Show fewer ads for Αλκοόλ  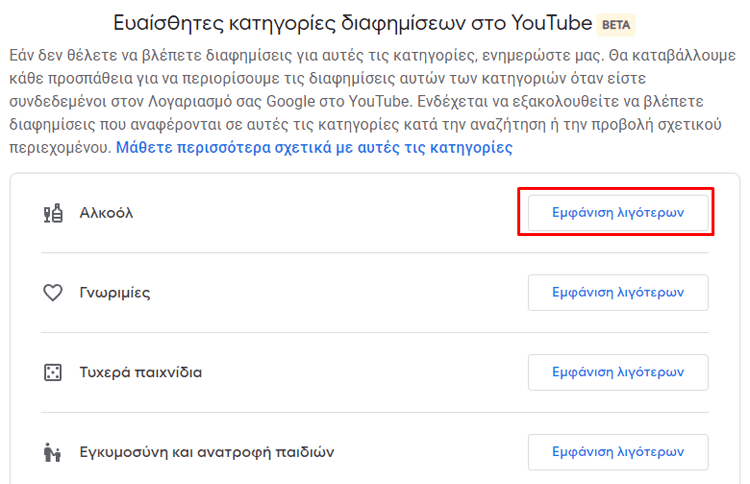[618, 212]
